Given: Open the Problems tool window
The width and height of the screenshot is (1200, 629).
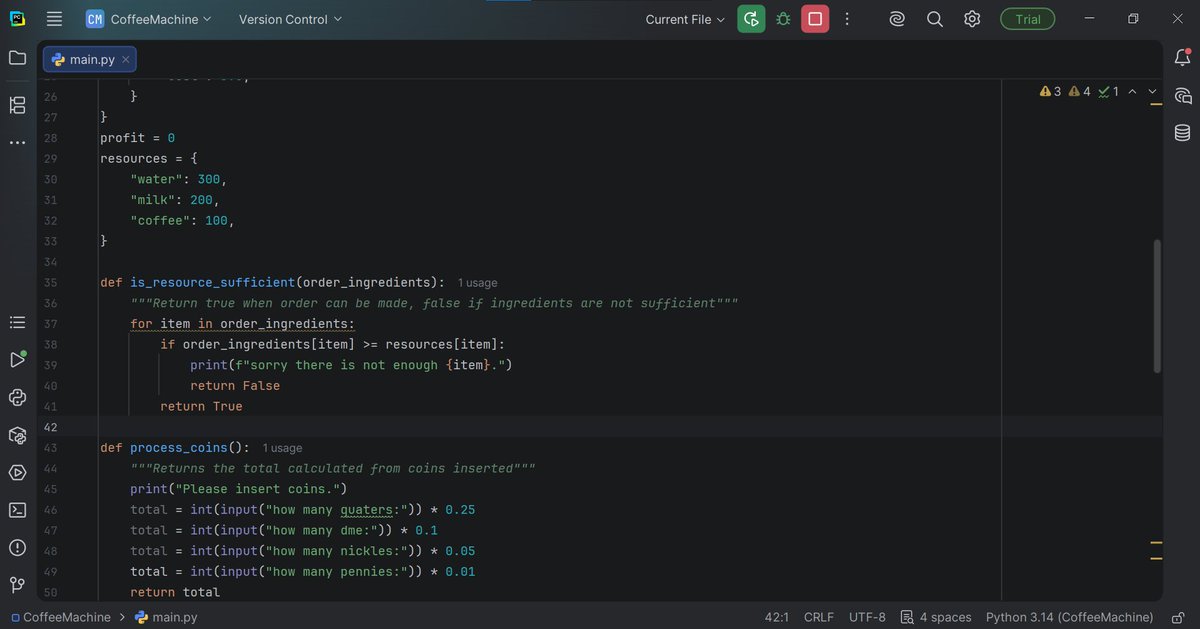Looking at the screenshot, I should [x=17, y=547].
